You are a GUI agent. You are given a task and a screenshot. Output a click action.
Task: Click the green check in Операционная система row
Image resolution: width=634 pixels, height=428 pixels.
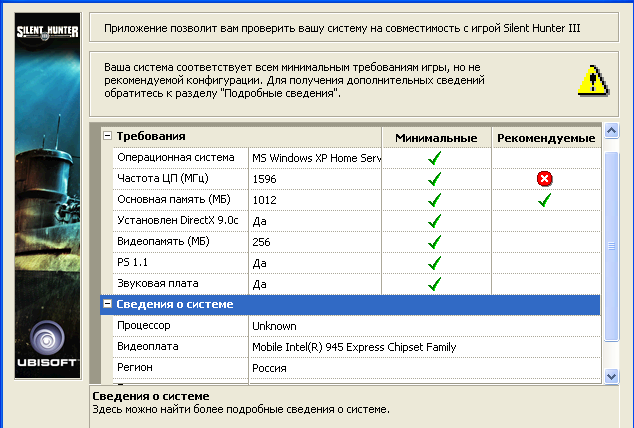435,158
